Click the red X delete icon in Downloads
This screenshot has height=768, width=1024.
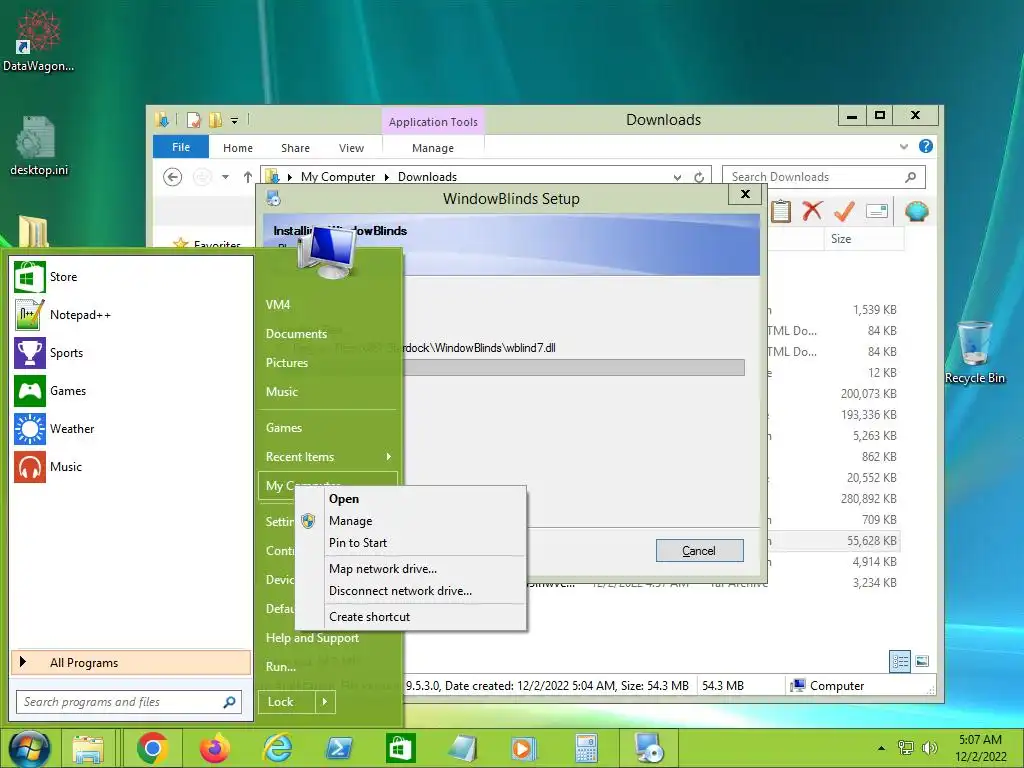coord(812,211)
